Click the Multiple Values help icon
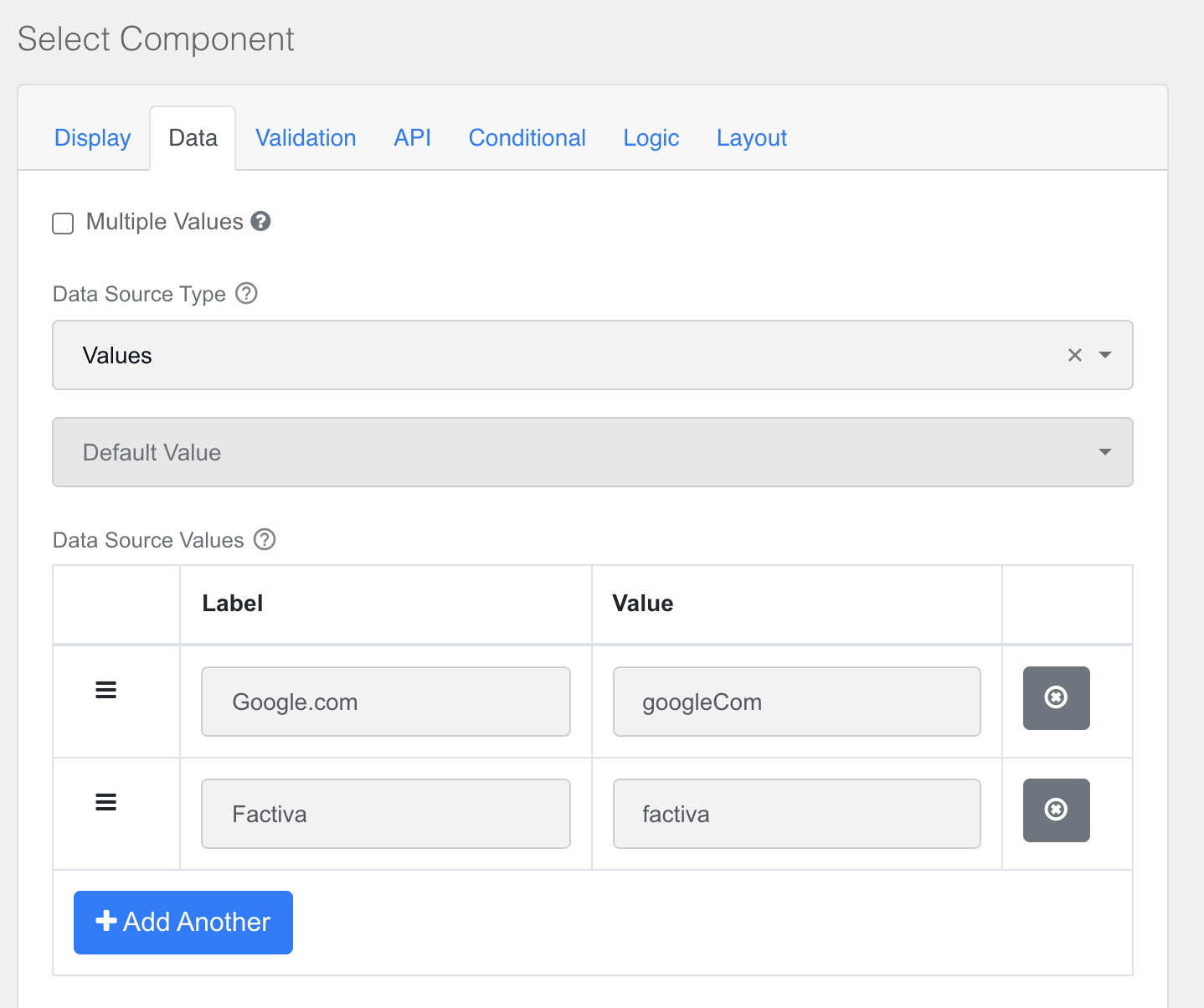The height and width of the screenshot is (1008, 1204). coord(261,221)
